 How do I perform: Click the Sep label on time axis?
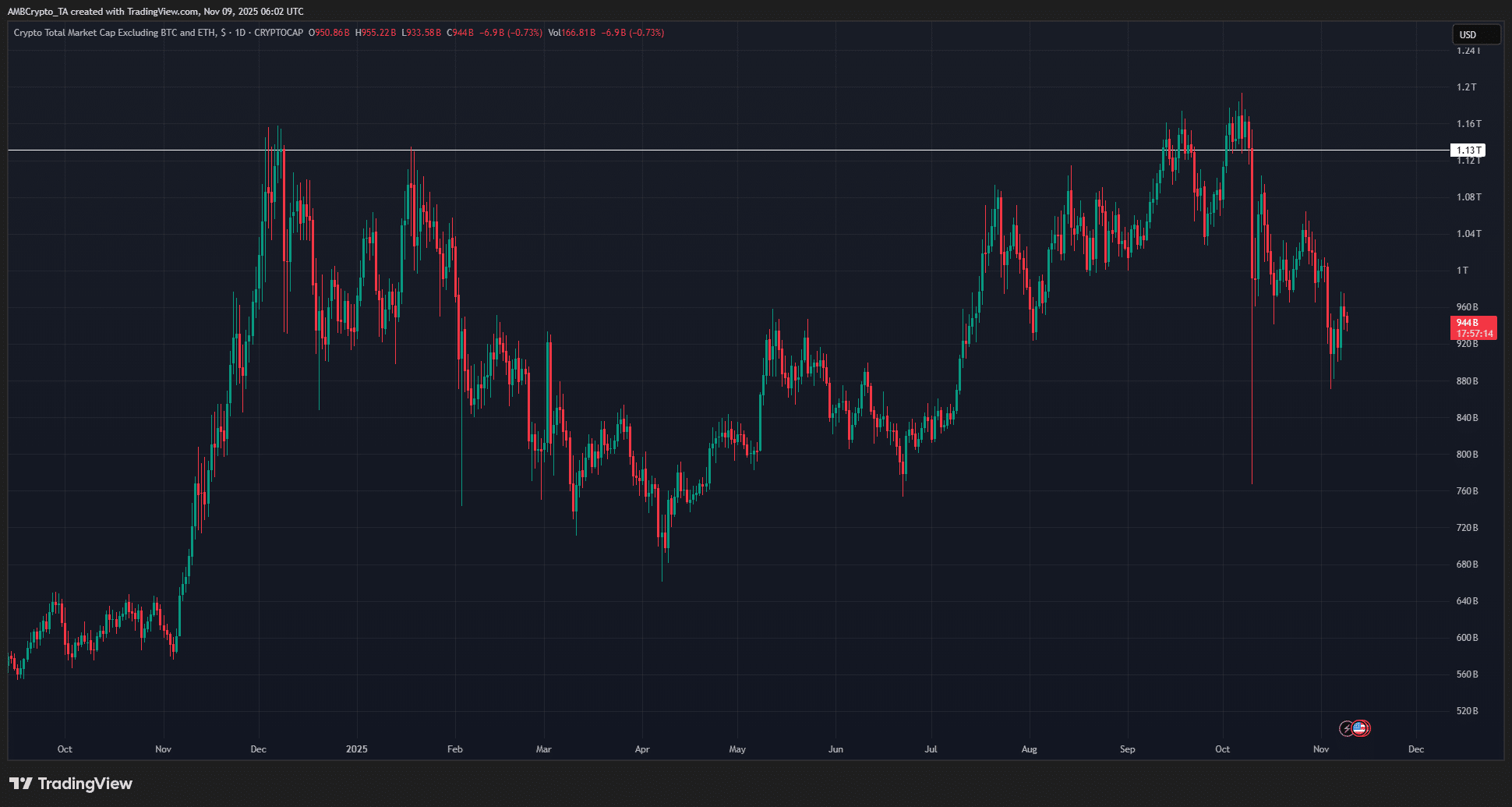[x=1127, y=749]
